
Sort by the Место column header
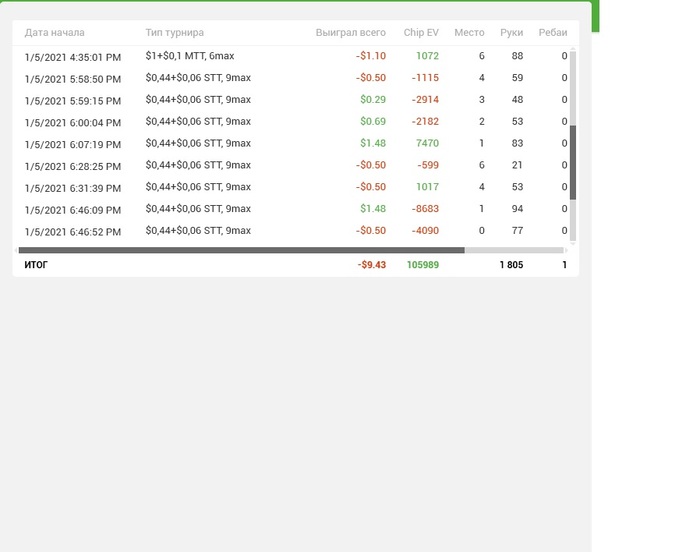(469, 33)
